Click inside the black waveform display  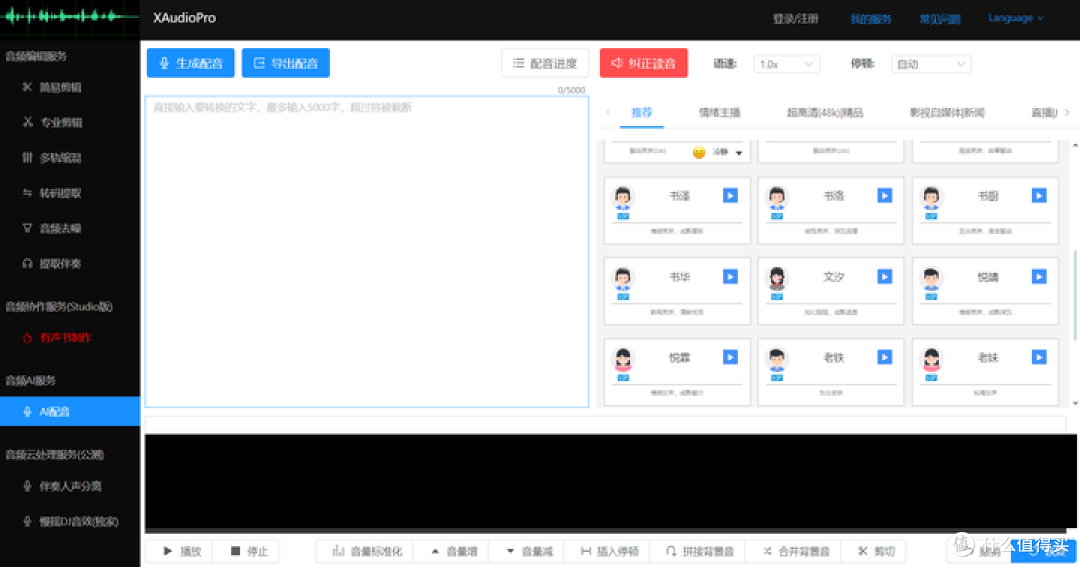pyautogui.click(x=610, y=482)
